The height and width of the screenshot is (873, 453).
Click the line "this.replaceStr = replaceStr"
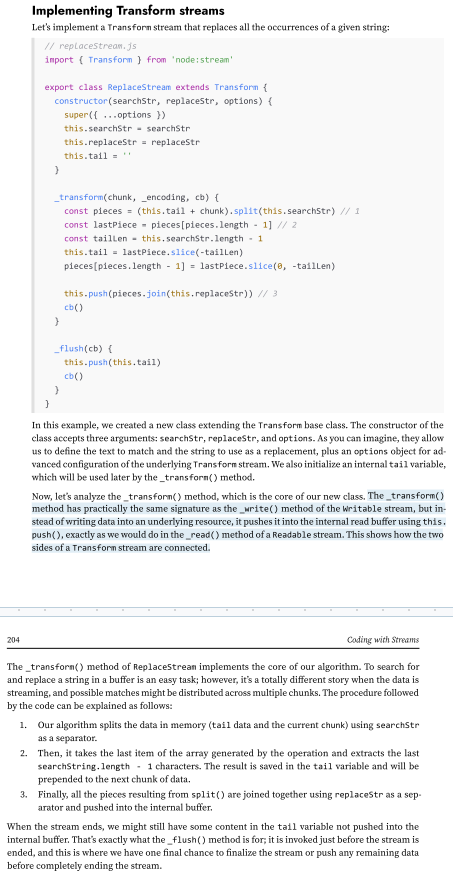click(132, 142)
